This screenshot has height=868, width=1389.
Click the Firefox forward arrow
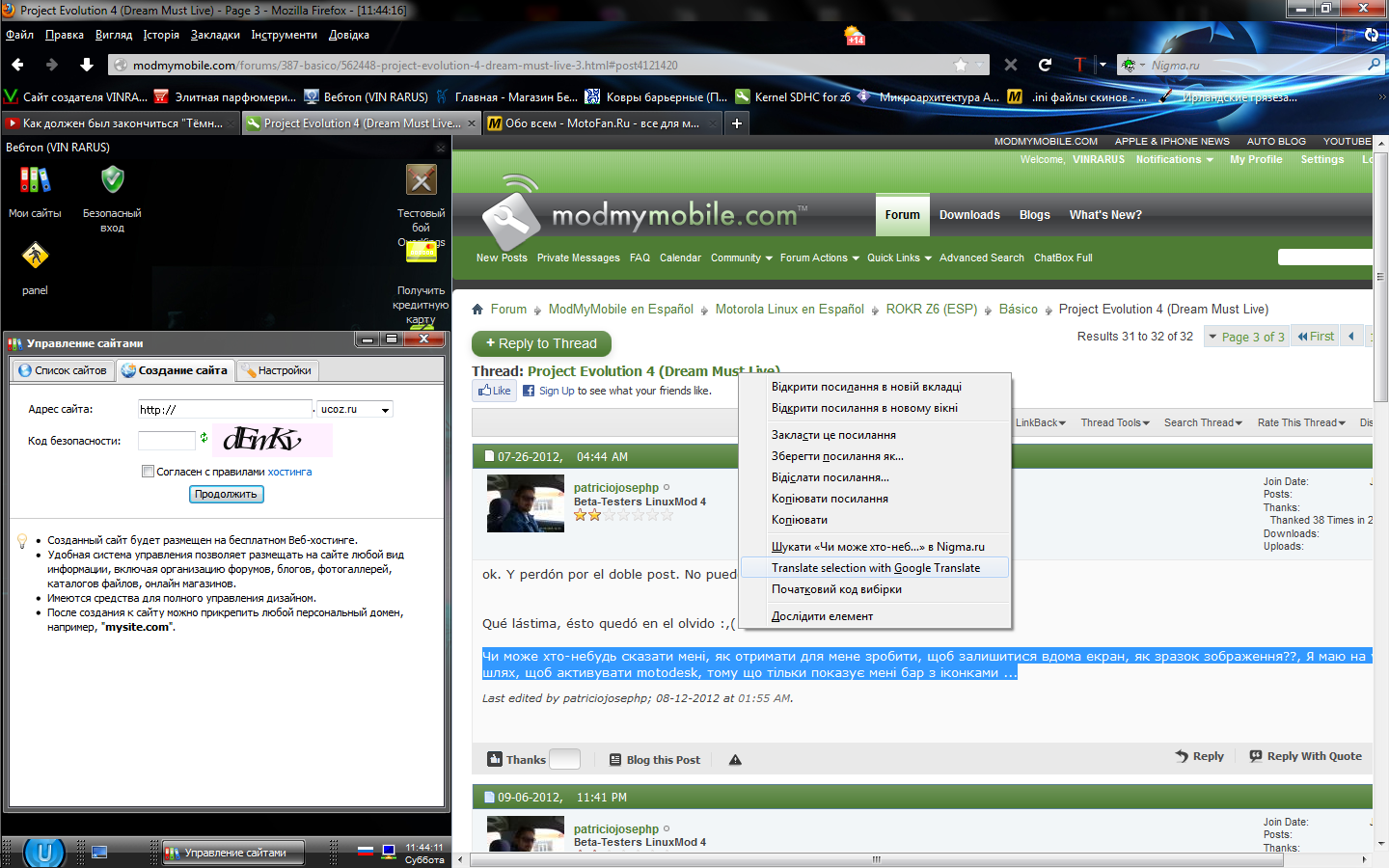pyautogui.click(x=52, y=65)
